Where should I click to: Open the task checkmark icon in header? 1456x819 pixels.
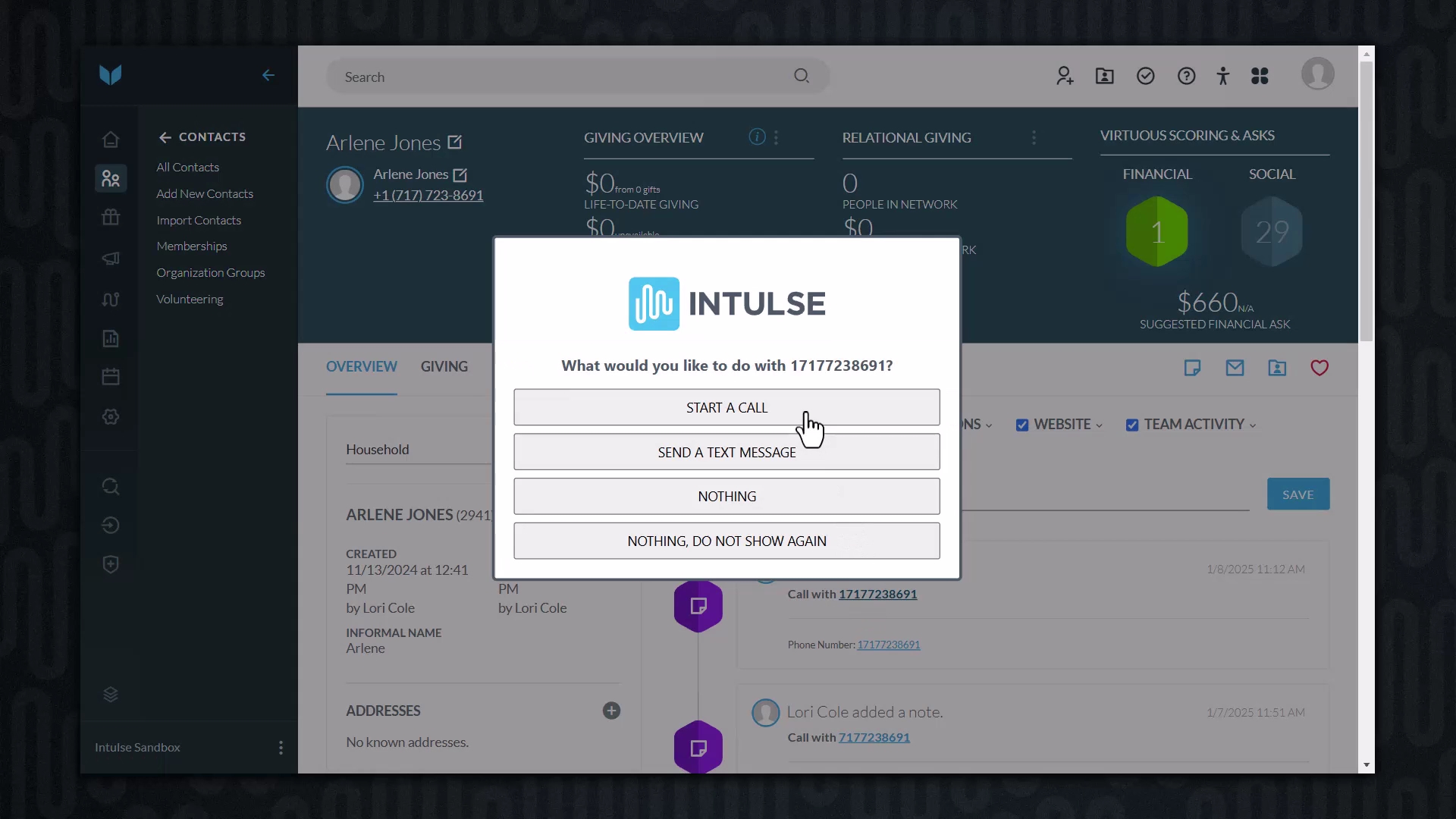[1145, 76]
